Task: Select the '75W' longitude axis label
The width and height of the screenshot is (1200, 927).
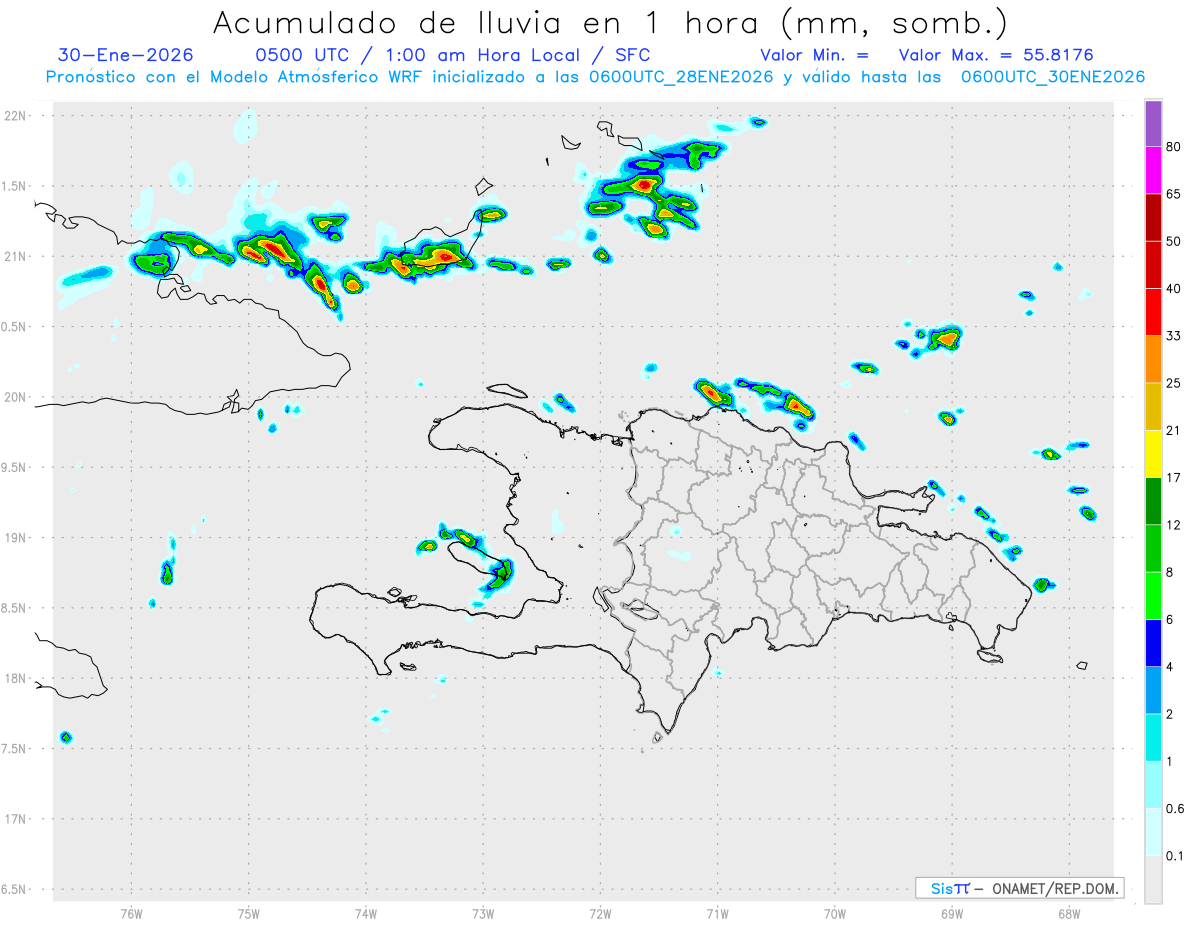Action: 248,913
